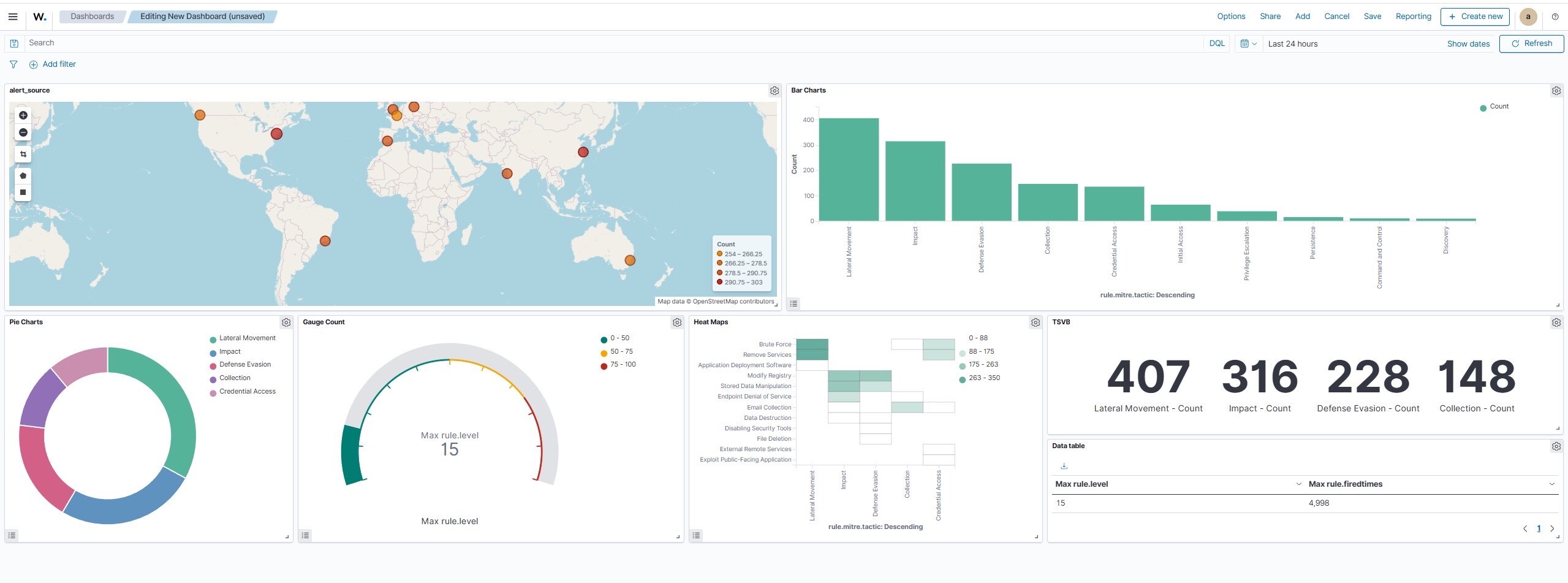
Task: Go to the Dashboards breadcrumb
Action: (x=92, y=17)
